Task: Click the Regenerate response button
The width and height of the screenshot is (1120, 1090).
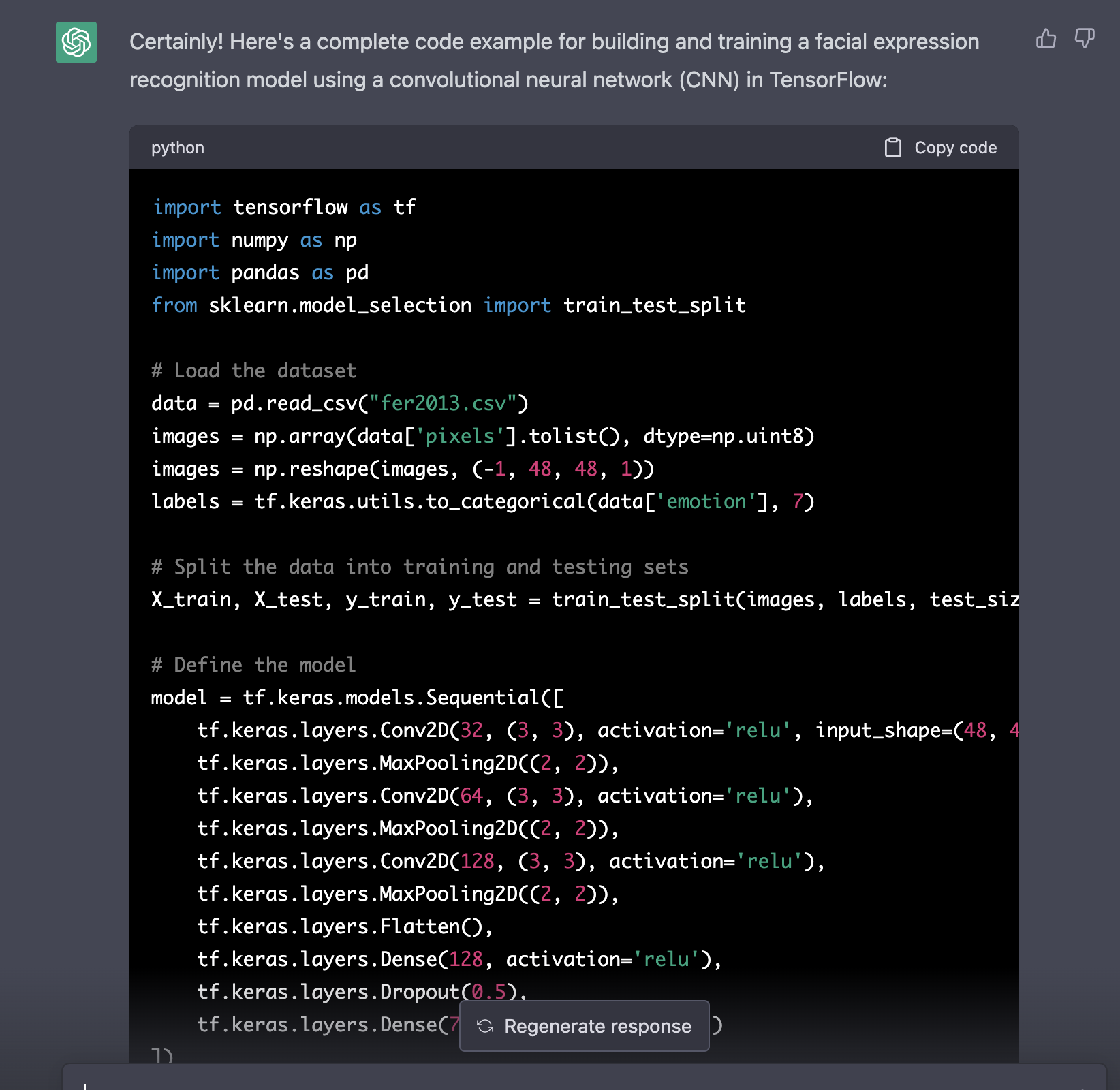Action: (x=585, y=1026)
